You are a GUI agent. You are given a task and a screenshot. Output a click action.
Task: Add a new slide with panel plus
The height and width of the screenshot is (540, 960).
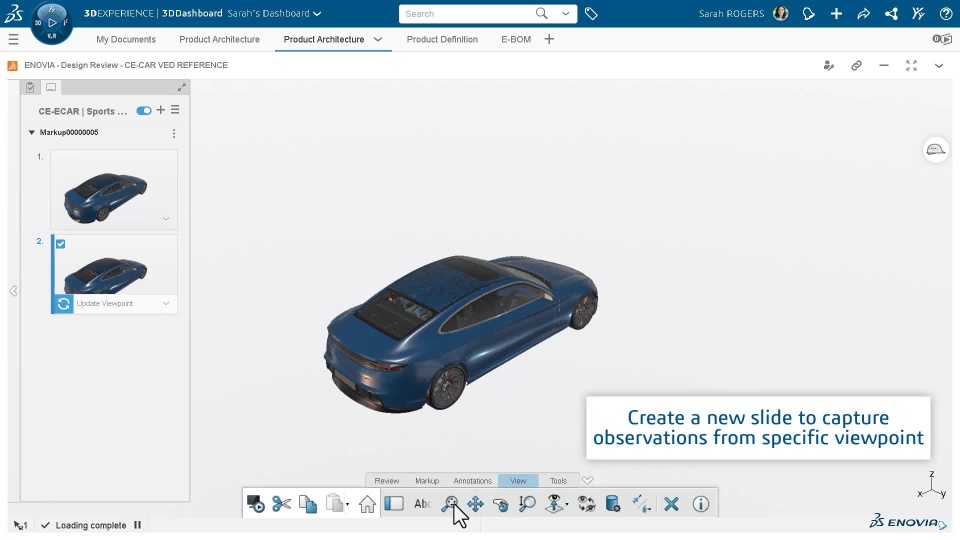point(160,110)
